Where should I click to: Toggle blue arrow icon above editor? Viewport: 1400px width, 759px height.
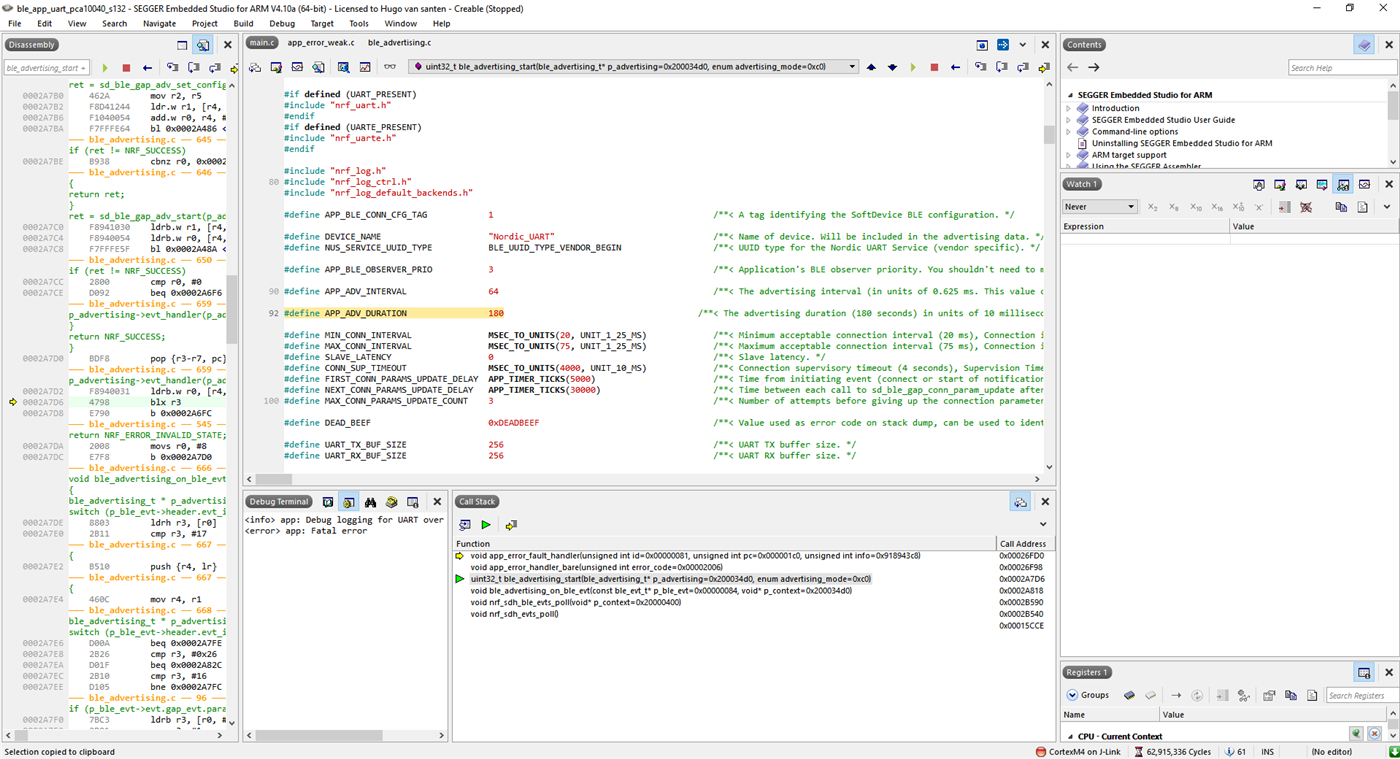coord(1003,45)
